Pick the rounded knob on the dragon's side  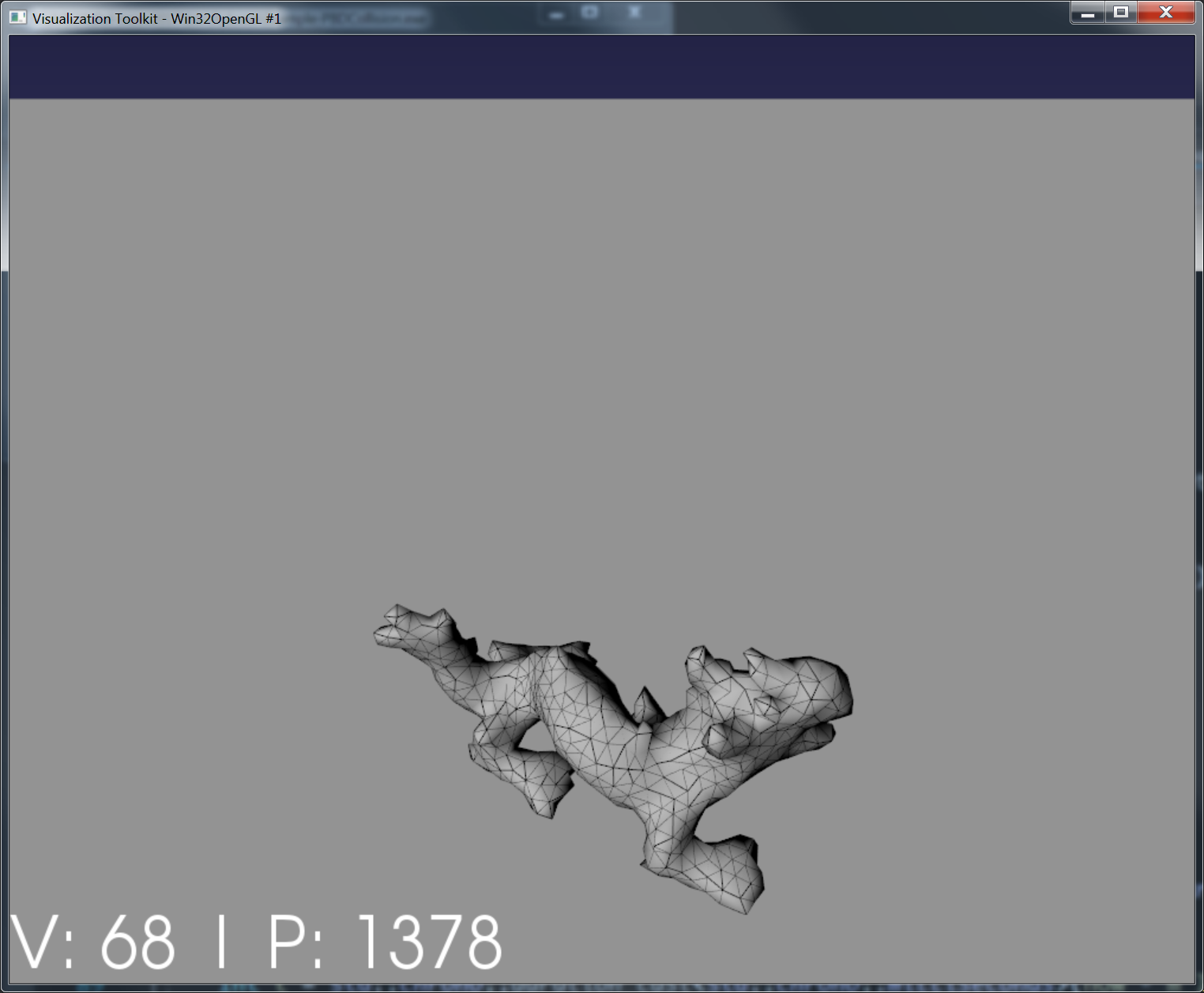coord(722,739)
